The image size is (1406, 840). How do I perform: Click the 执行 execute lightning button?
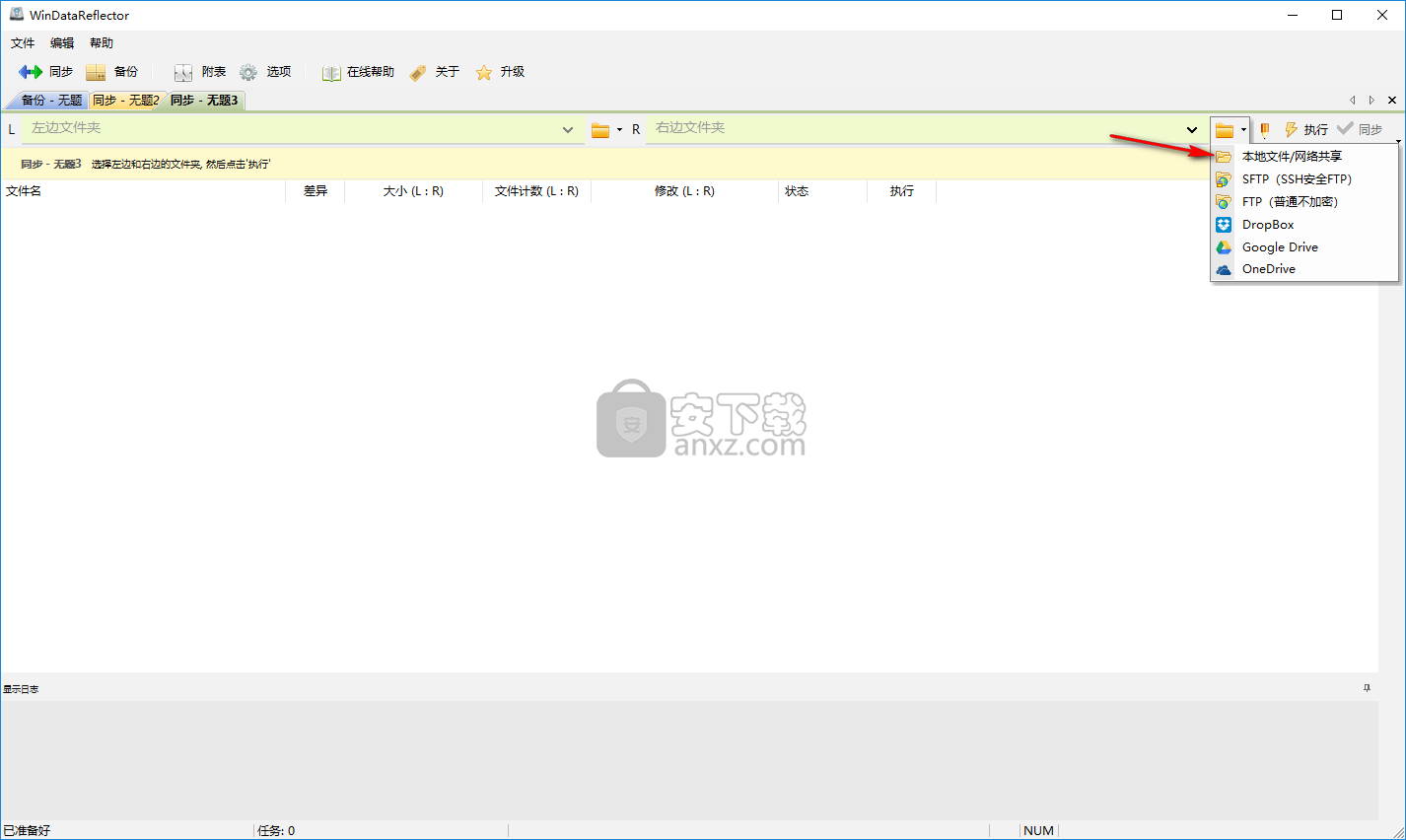pyautogui.click(x=1305, y=130)
